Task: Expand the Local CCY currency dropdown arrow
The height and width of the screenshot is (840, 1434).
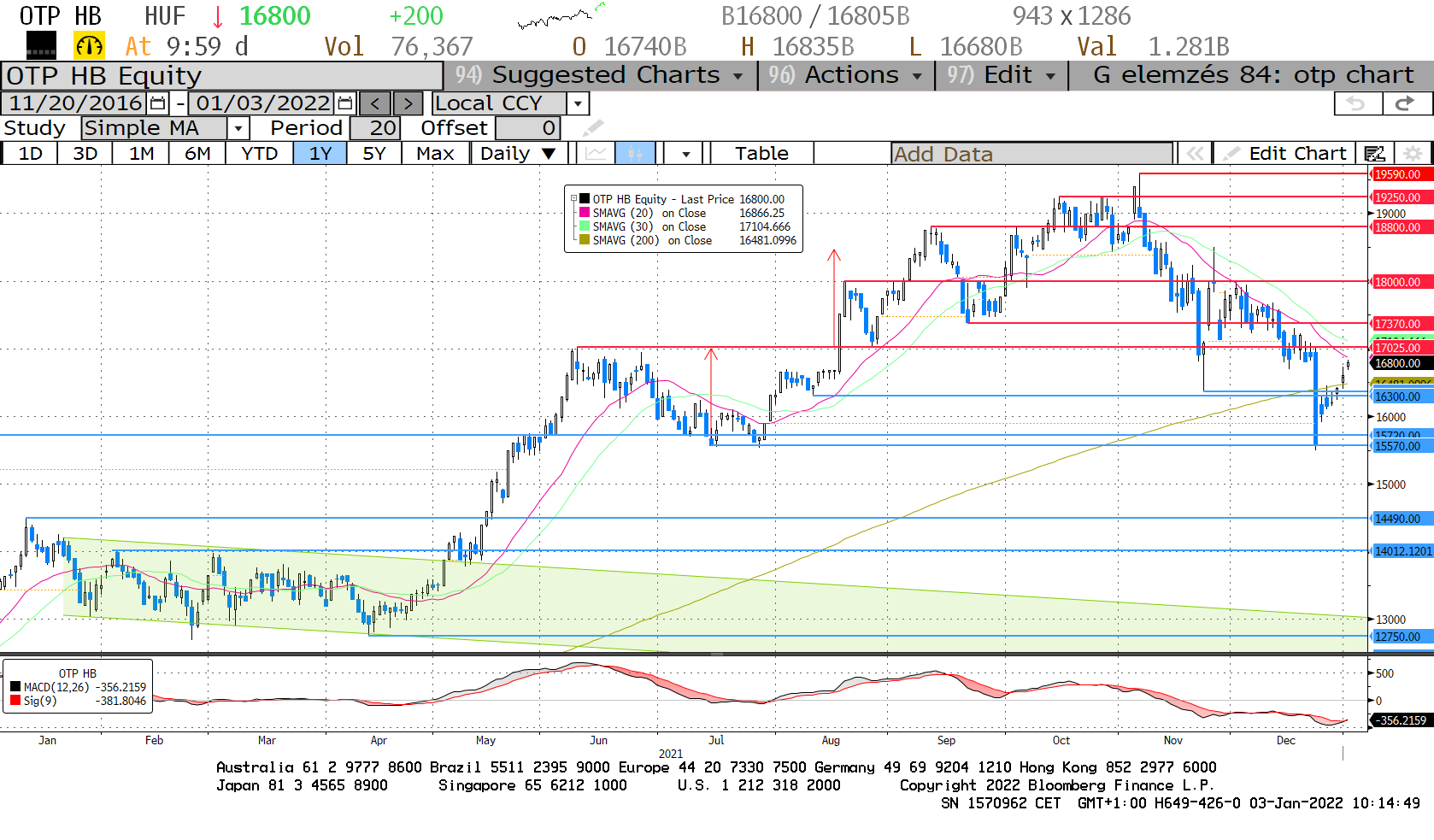Action: (579, 103)
